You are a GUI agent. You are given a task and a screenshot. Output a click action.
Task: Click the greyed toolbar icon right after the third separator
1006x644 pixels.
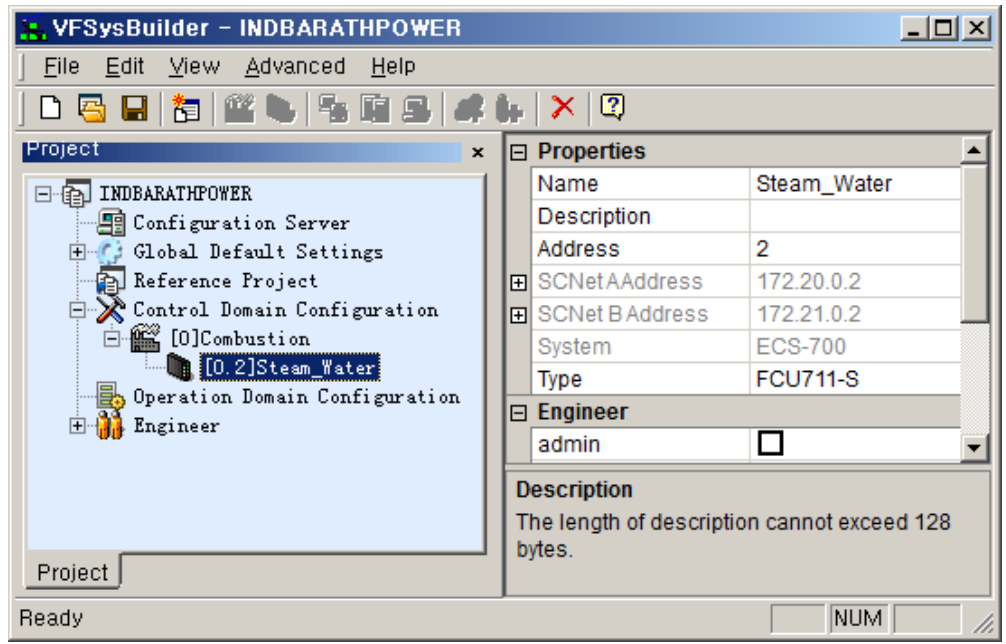[x=469, y=108]
